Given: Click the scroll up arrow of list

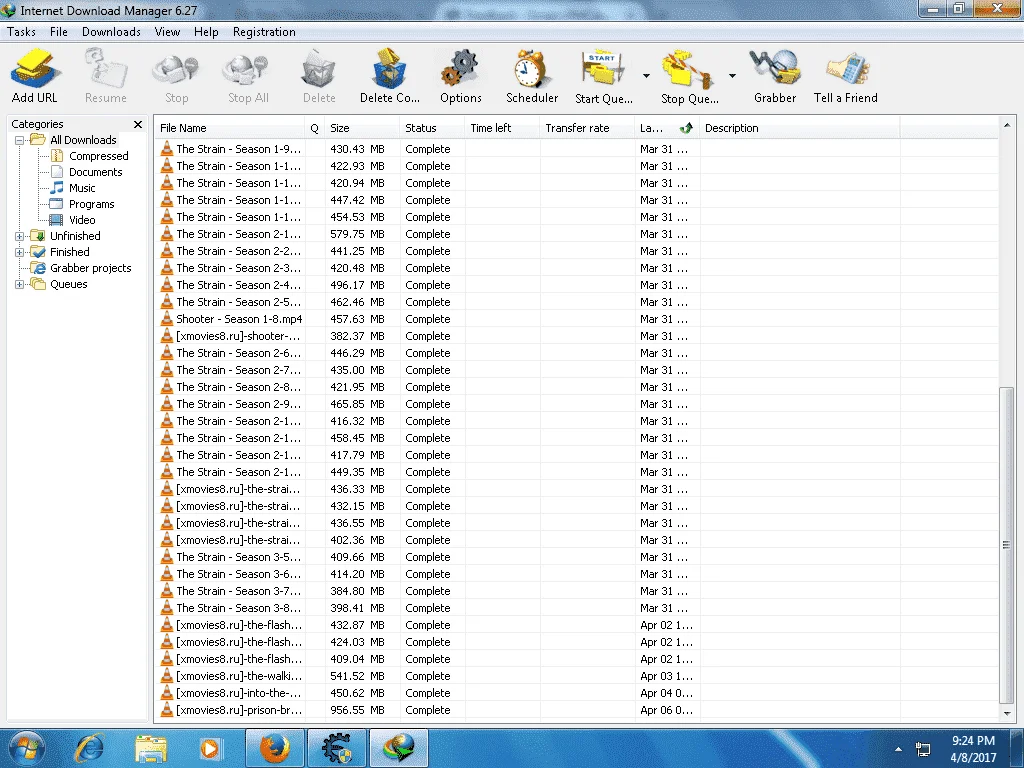Looking at the screenshot, I should [1006, 125].
